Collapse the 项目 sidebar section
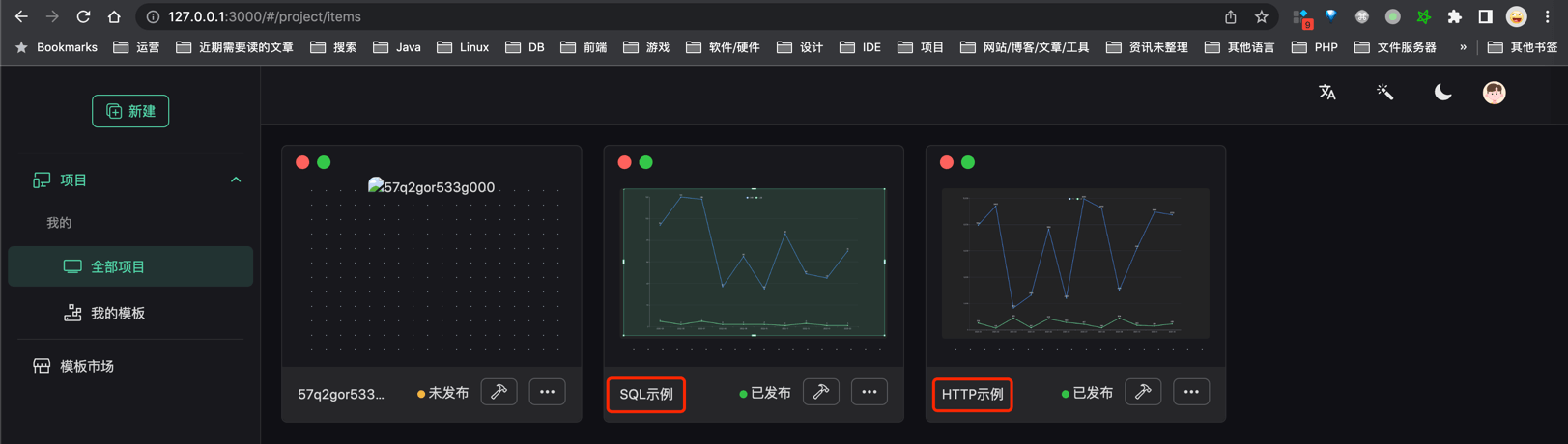1568x444 pixels. click(x=235, y=180)
